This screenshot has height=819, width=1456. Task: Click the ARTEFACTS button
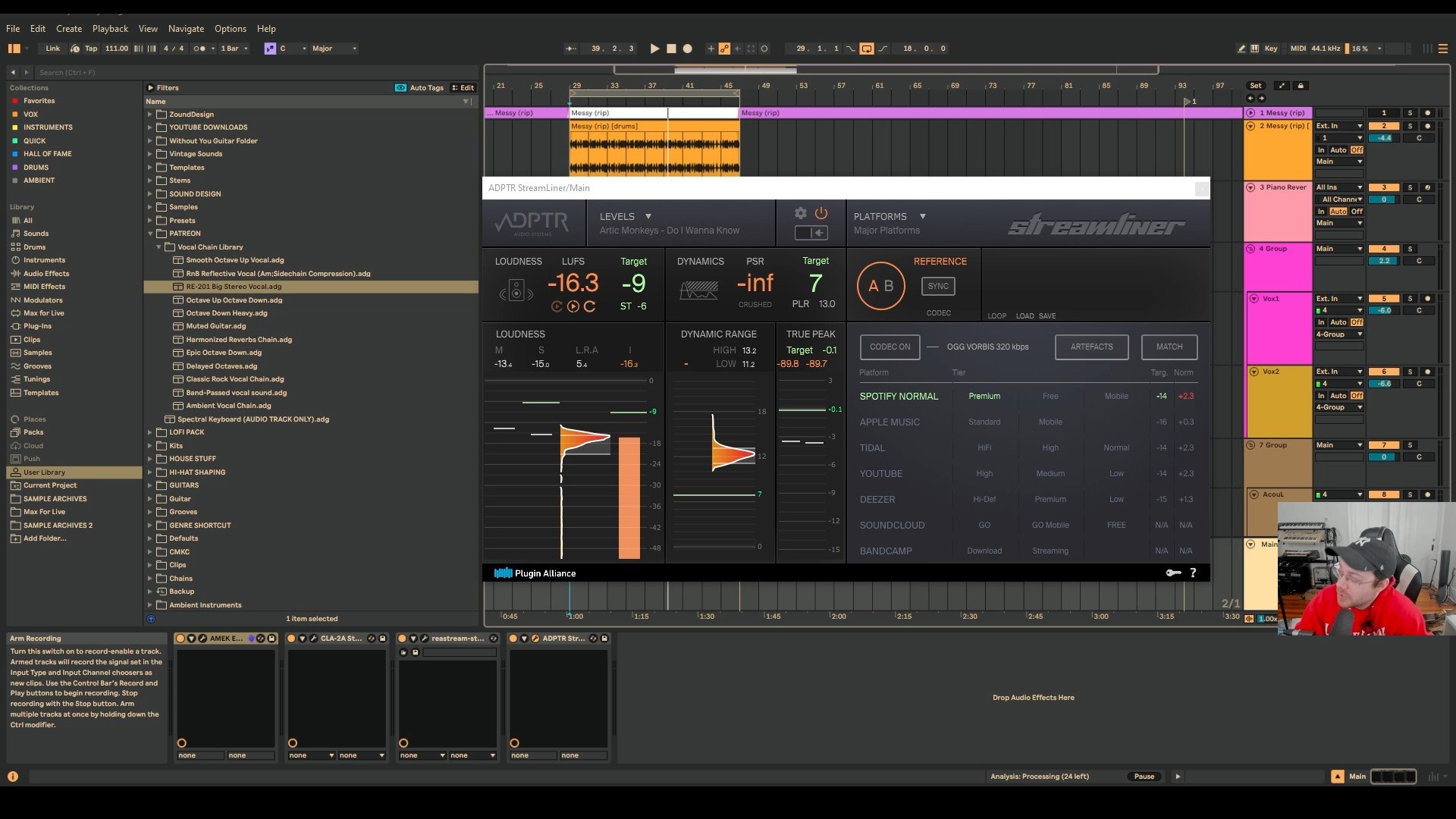1092,347
